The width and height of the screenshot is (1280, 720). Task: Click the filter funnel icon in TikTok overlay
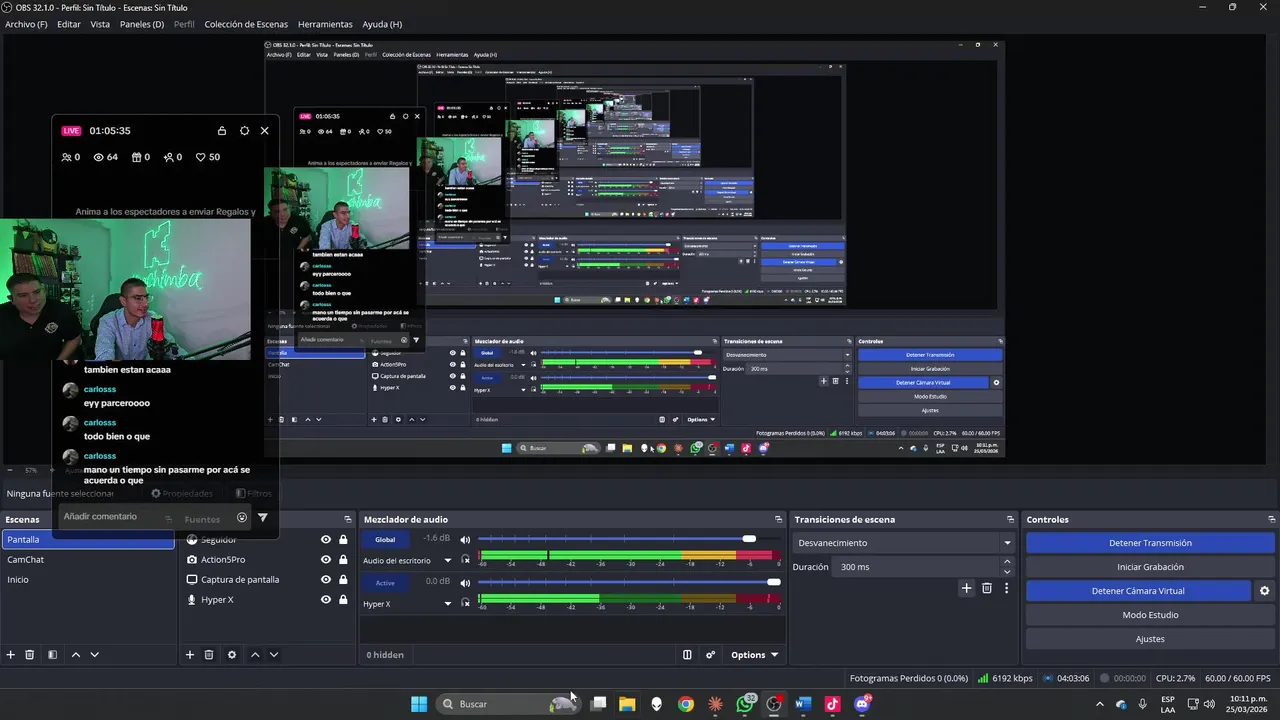point(263,517)
